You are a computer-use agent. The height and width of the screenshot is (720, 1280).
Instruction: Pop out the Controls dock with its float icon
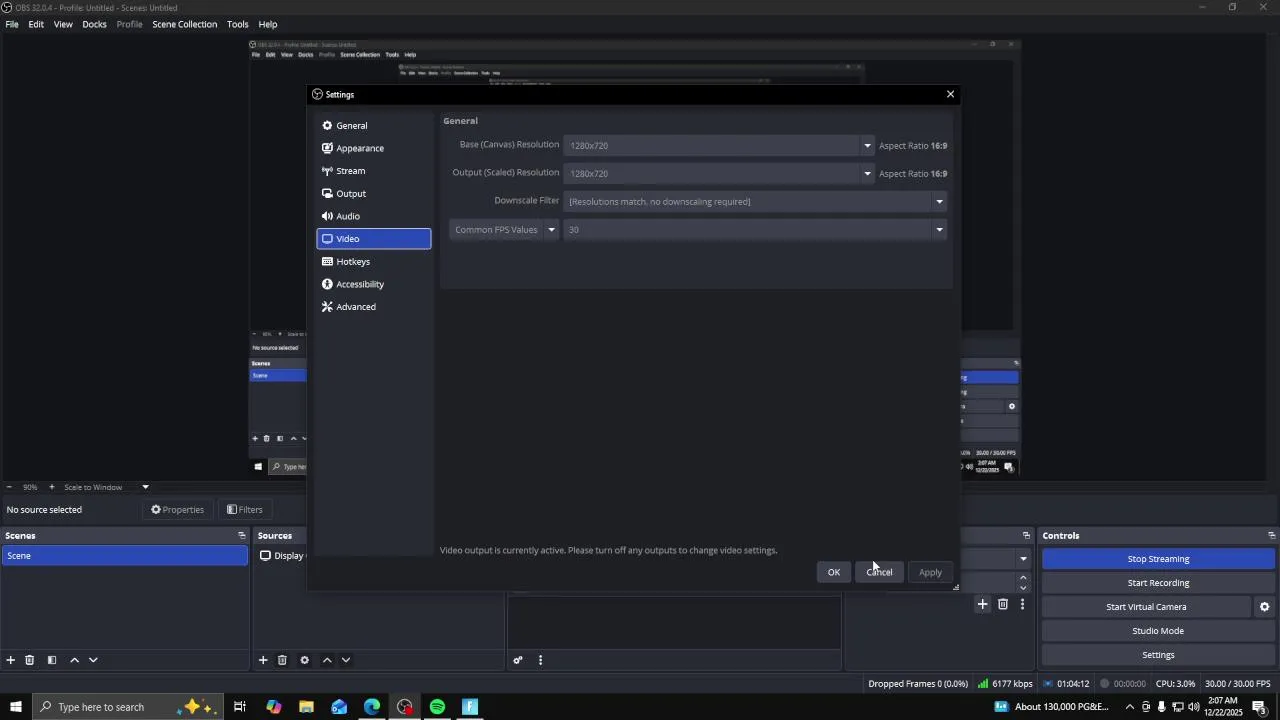point(1271,536)
